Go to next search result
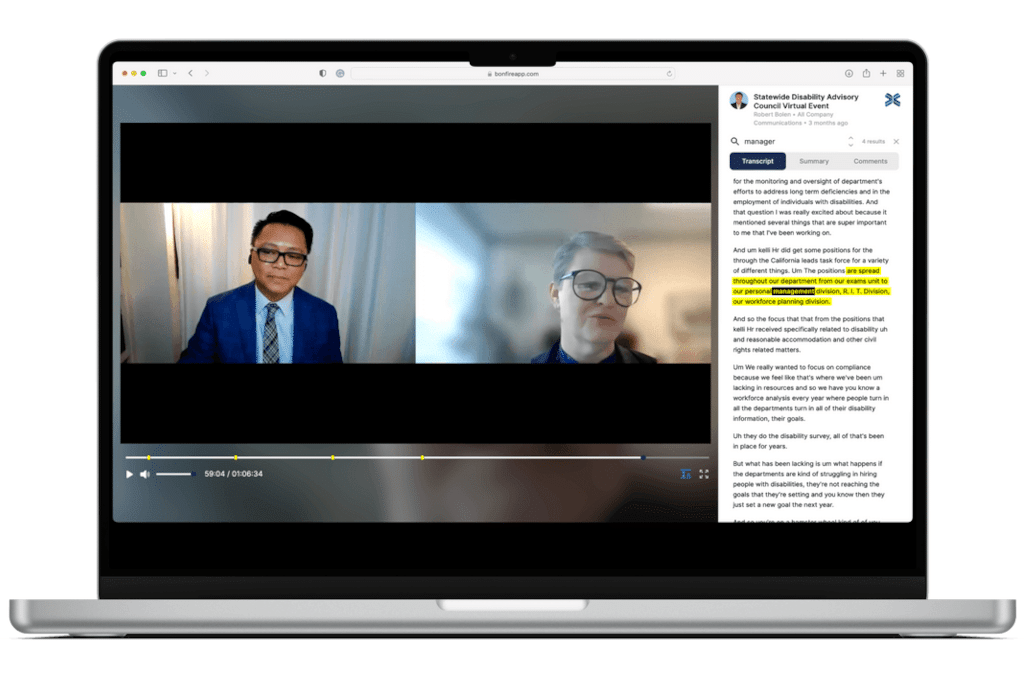The image size is (1024, 682). (851, 146)
